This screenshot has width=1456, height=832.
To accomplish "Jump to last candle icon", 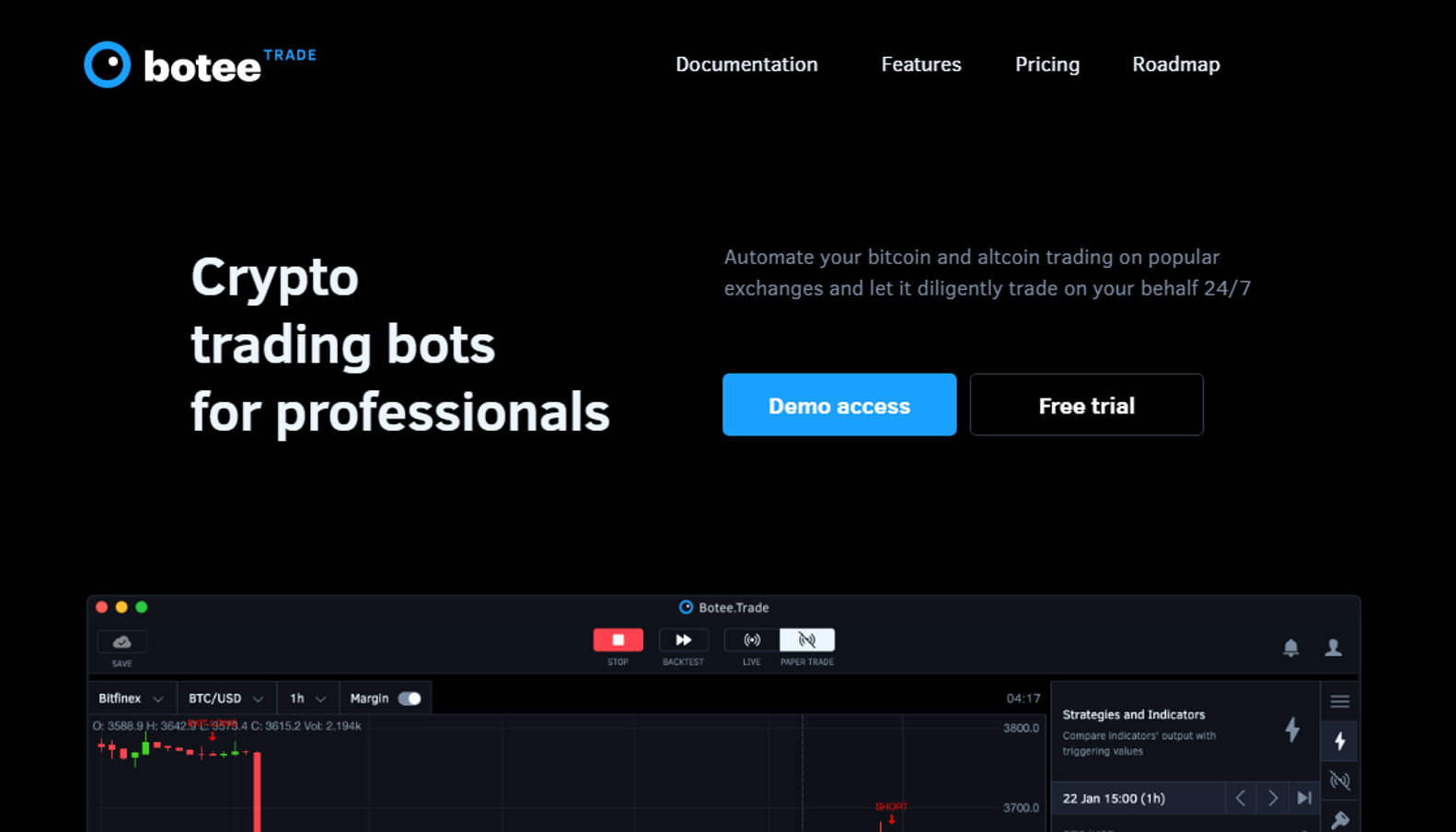I will click(x=1304, y=798).
